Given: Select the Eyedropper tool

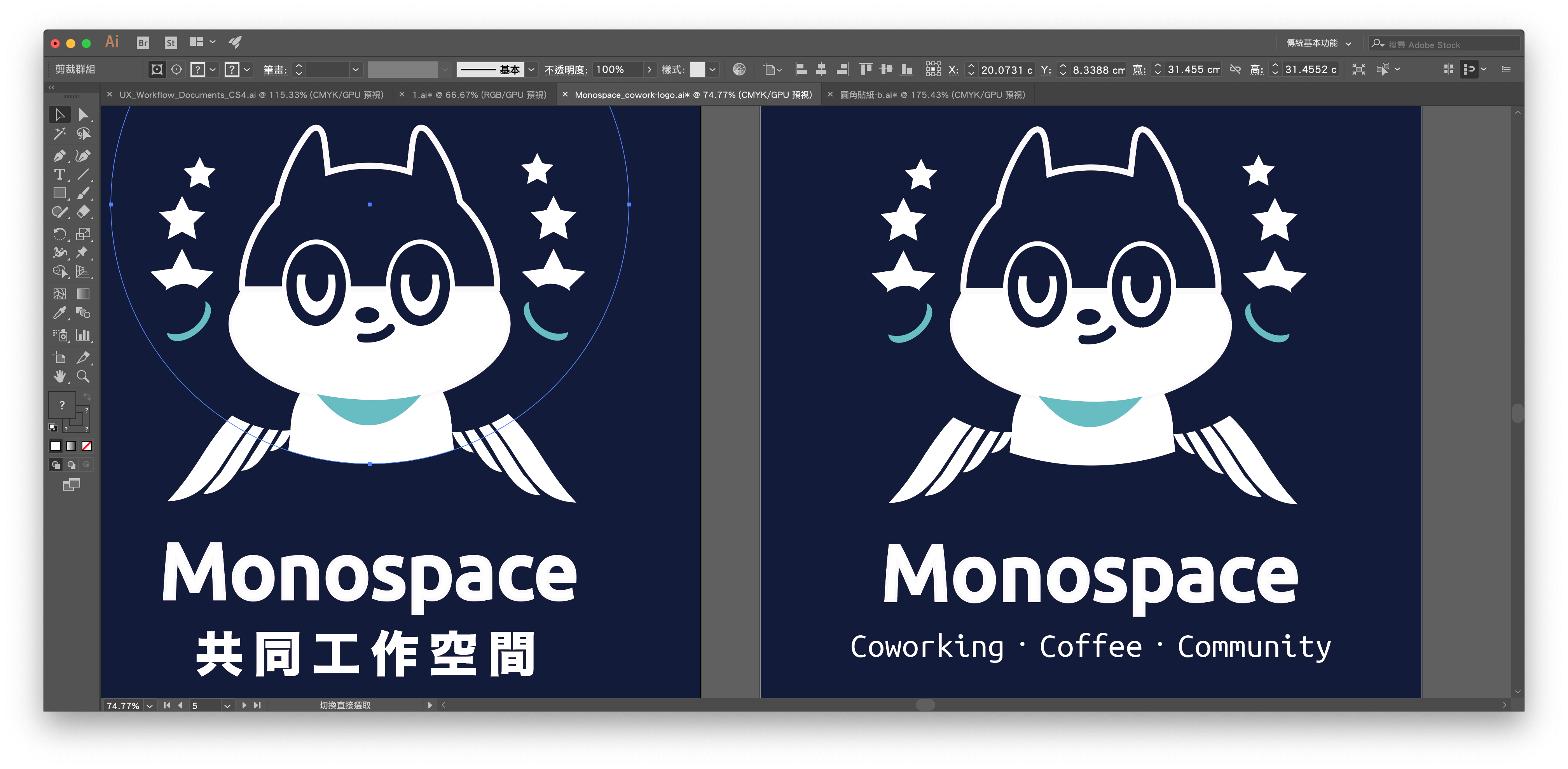Looking at the screenshot, I should (59, 313).
